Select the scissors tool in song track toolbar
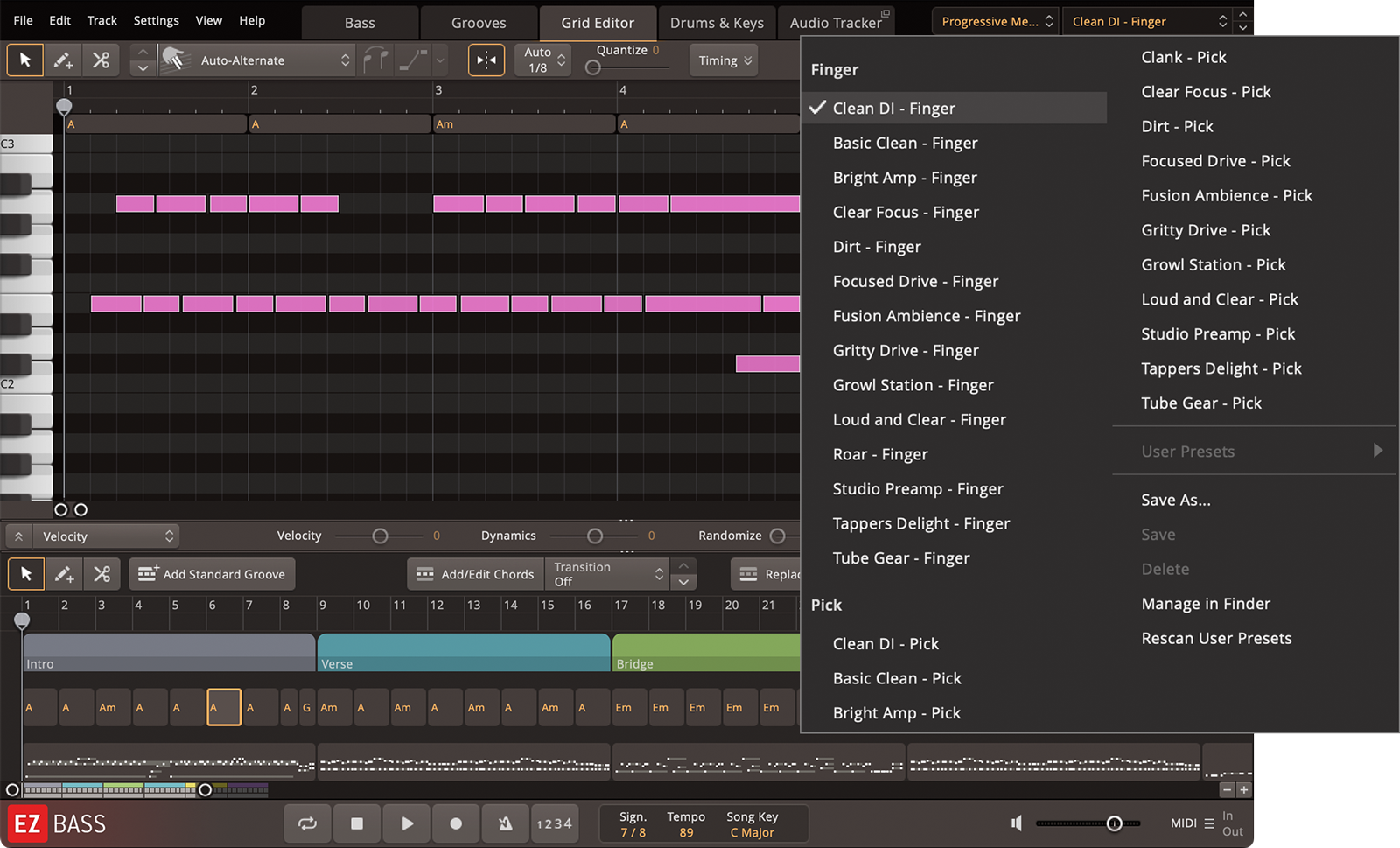 pyautogui.click(x=102, y=574)
